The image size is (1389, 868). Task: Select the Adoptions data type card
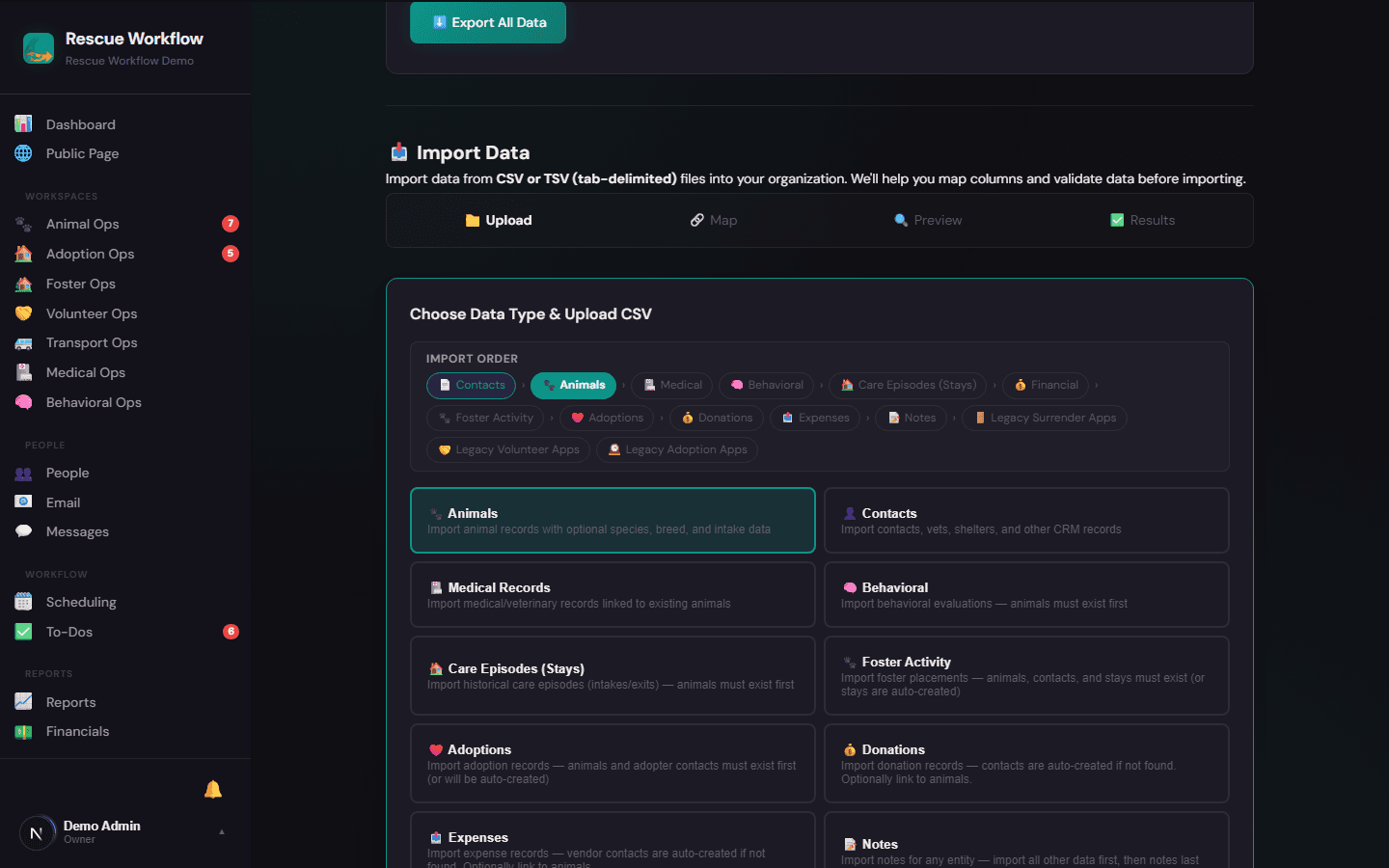point(613,763)
